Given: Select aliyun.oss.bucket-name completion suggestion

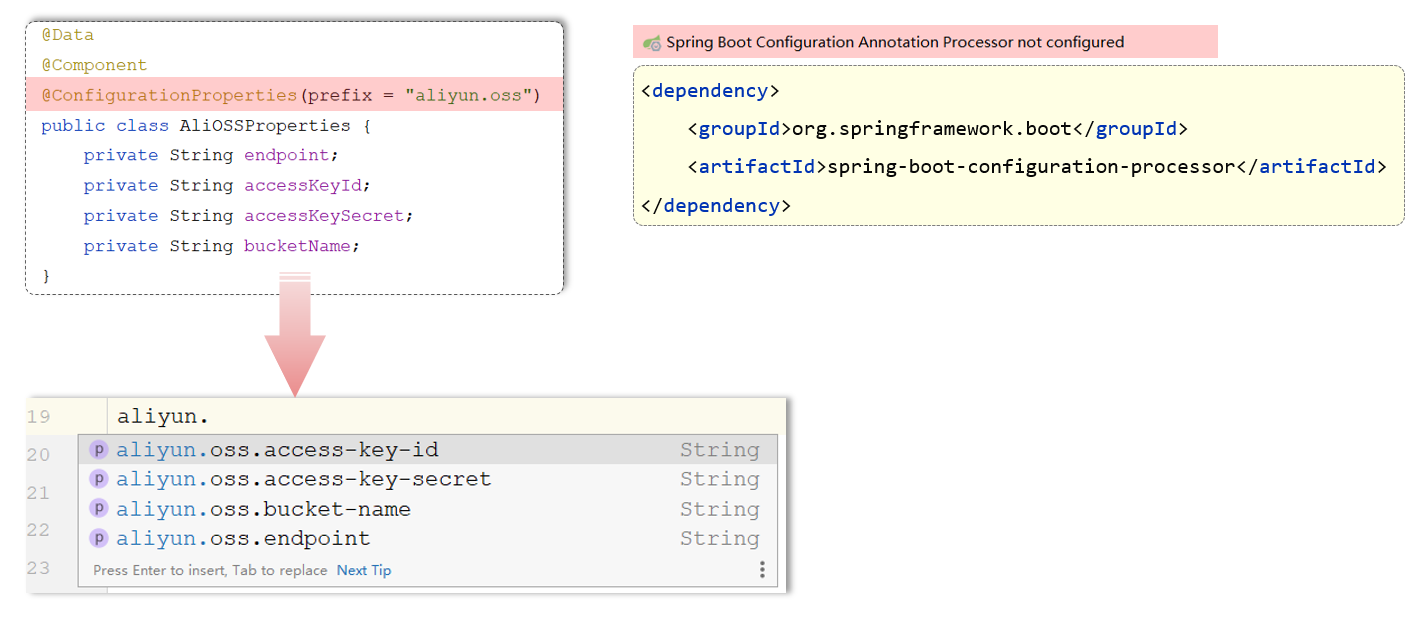Looking at the screenshot, I should click(x=427, y=509).
